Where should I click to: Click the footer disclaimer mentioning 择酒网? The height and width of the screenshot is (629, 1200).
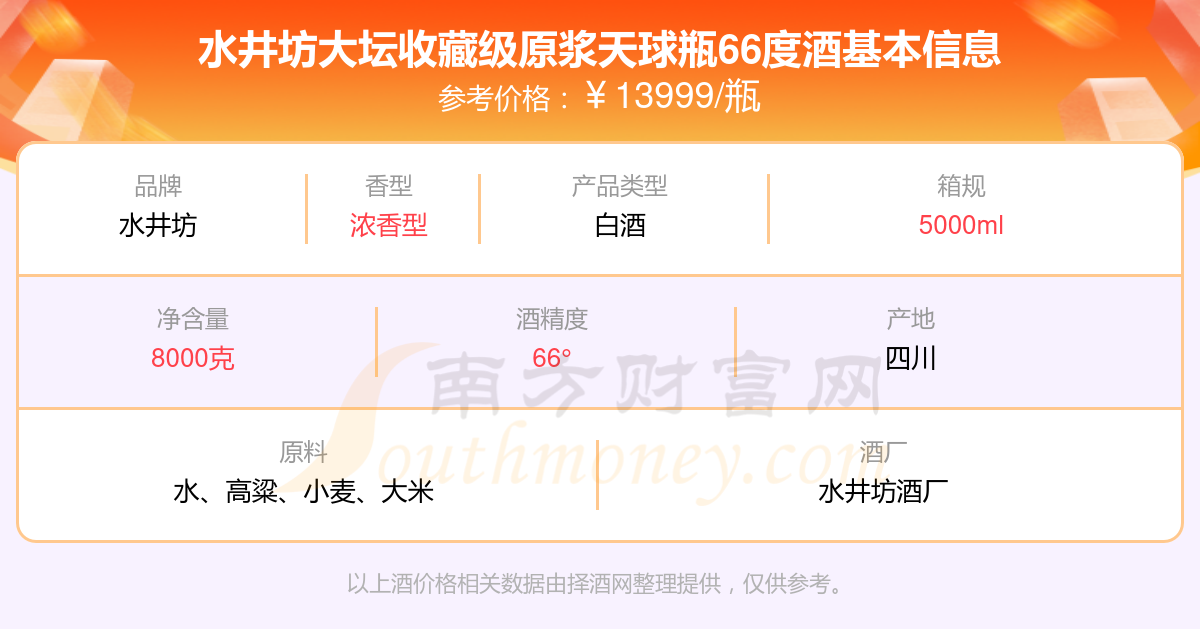(597, 584)
